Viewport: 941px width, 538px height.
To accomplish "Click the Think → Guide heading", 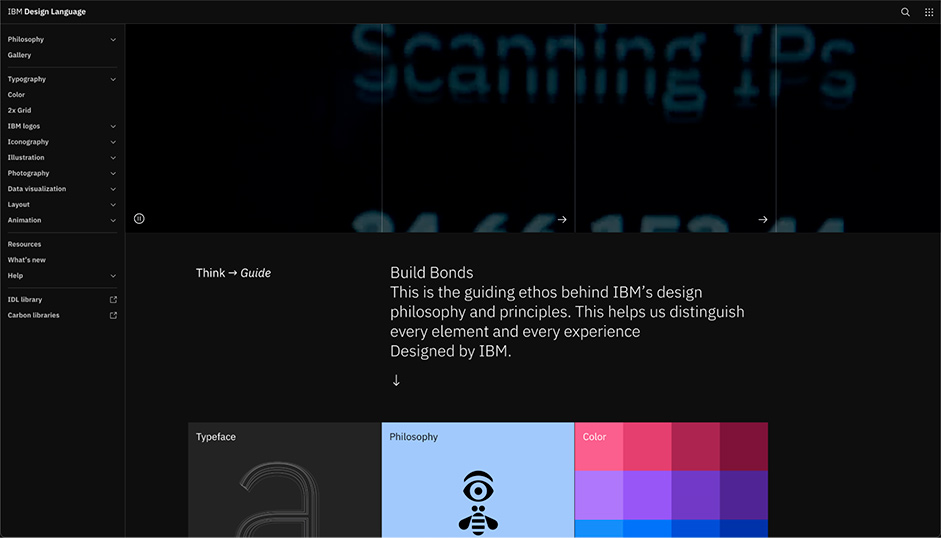I will click(x=233, y=273).
